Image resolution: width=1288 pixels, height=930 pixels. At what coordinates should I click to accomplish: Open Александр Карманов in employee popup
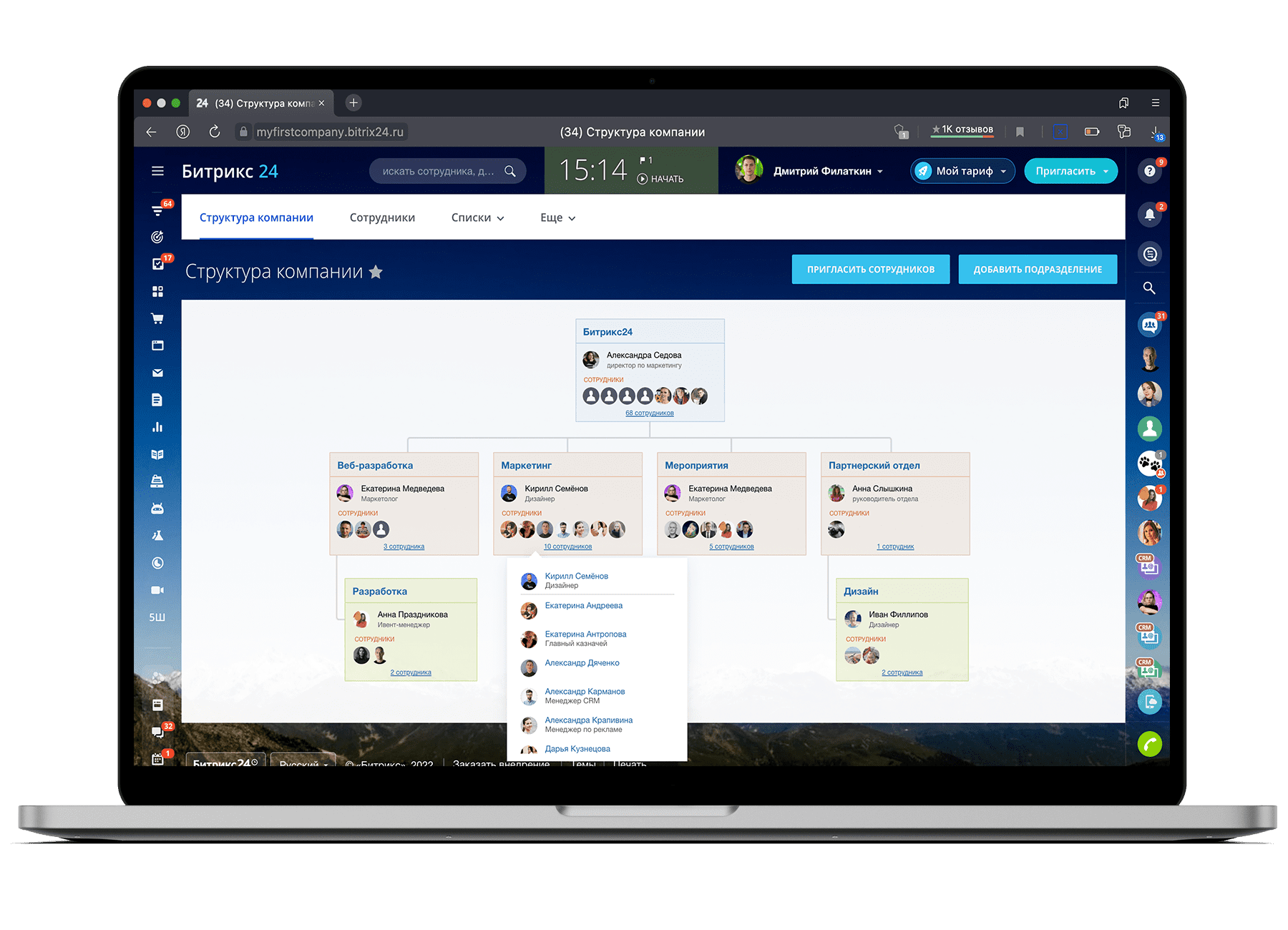coord(585,692)
